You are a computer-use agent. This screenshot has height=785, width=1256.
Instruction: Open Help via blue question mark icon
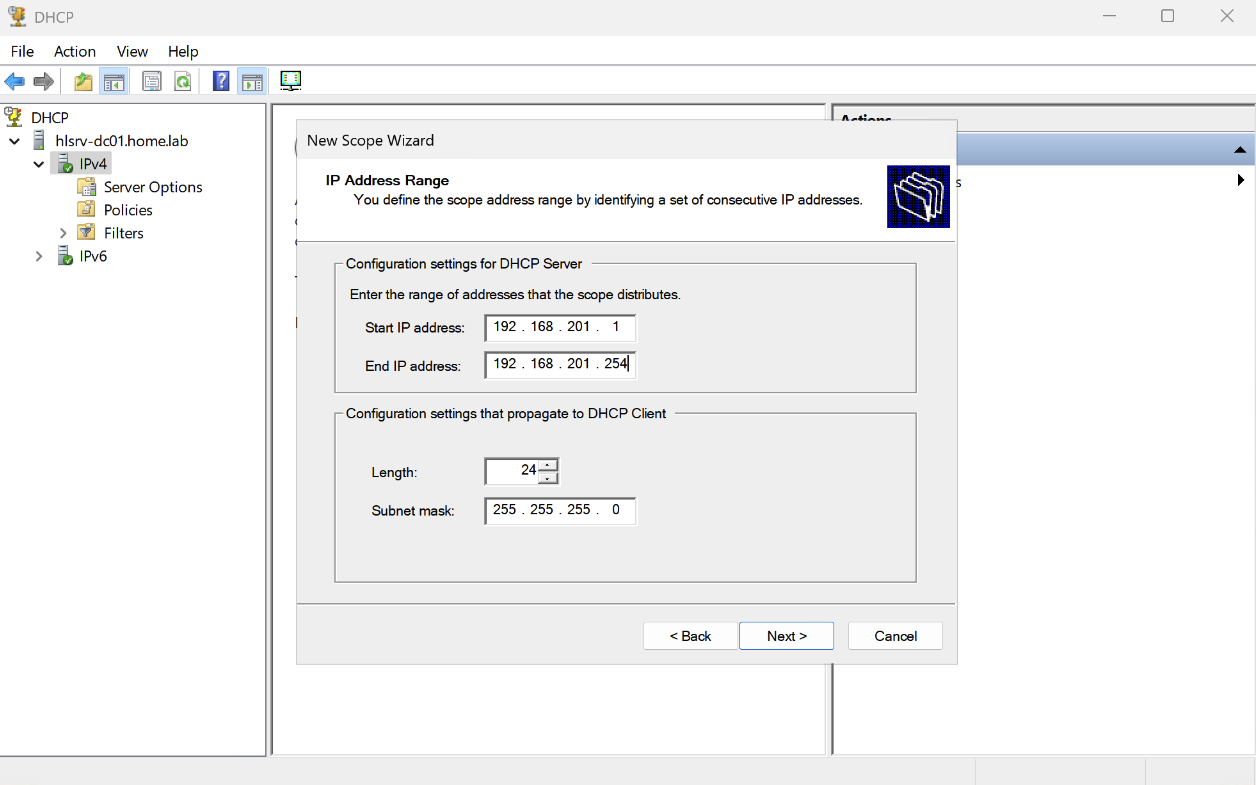click(221, 82)
